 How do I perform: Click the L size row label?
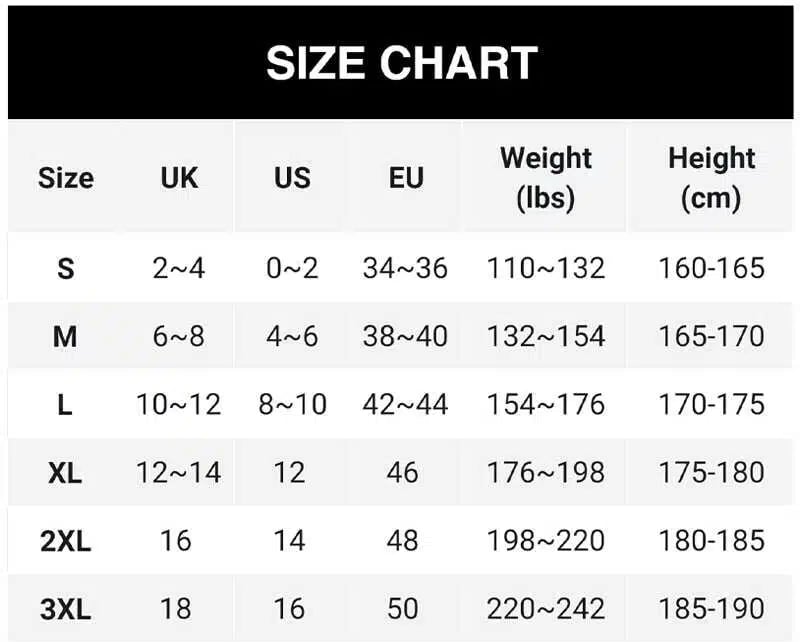pyautogui.click(x=64, y=405)
